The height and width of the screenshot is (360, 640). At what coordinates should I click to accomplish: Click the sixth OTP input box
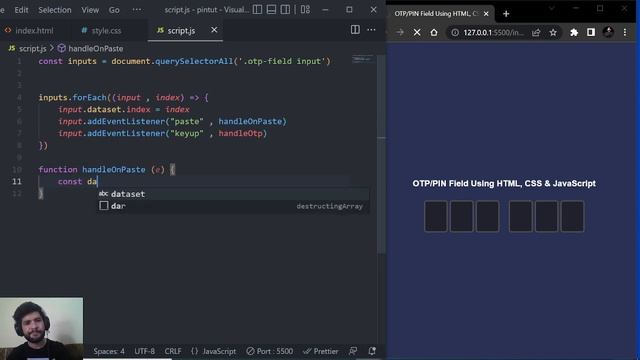tap(572, 216)
